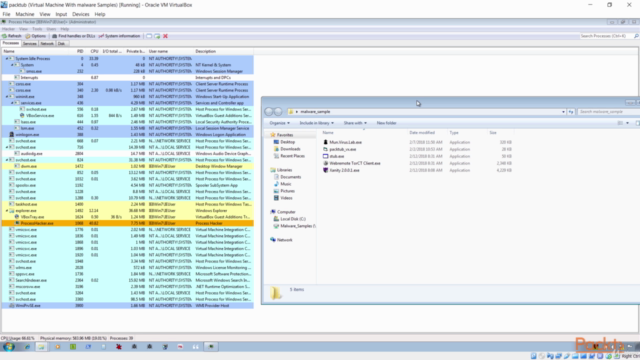Viewport: 640px width, 360px height.
Task: Open the address bar history dropdown arrow
Action: 563,112
